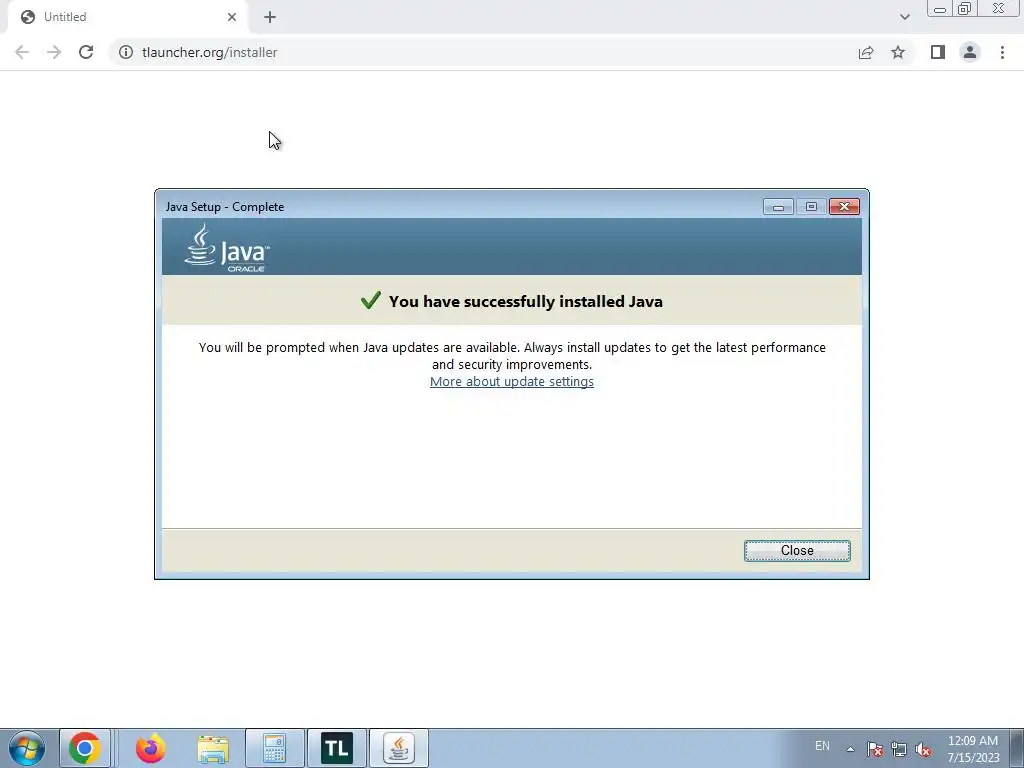Image resolution: width=1024 pixels, height=768 pixels.
Task: Reload the tlauncher.org page
Action: pos(86,52)
